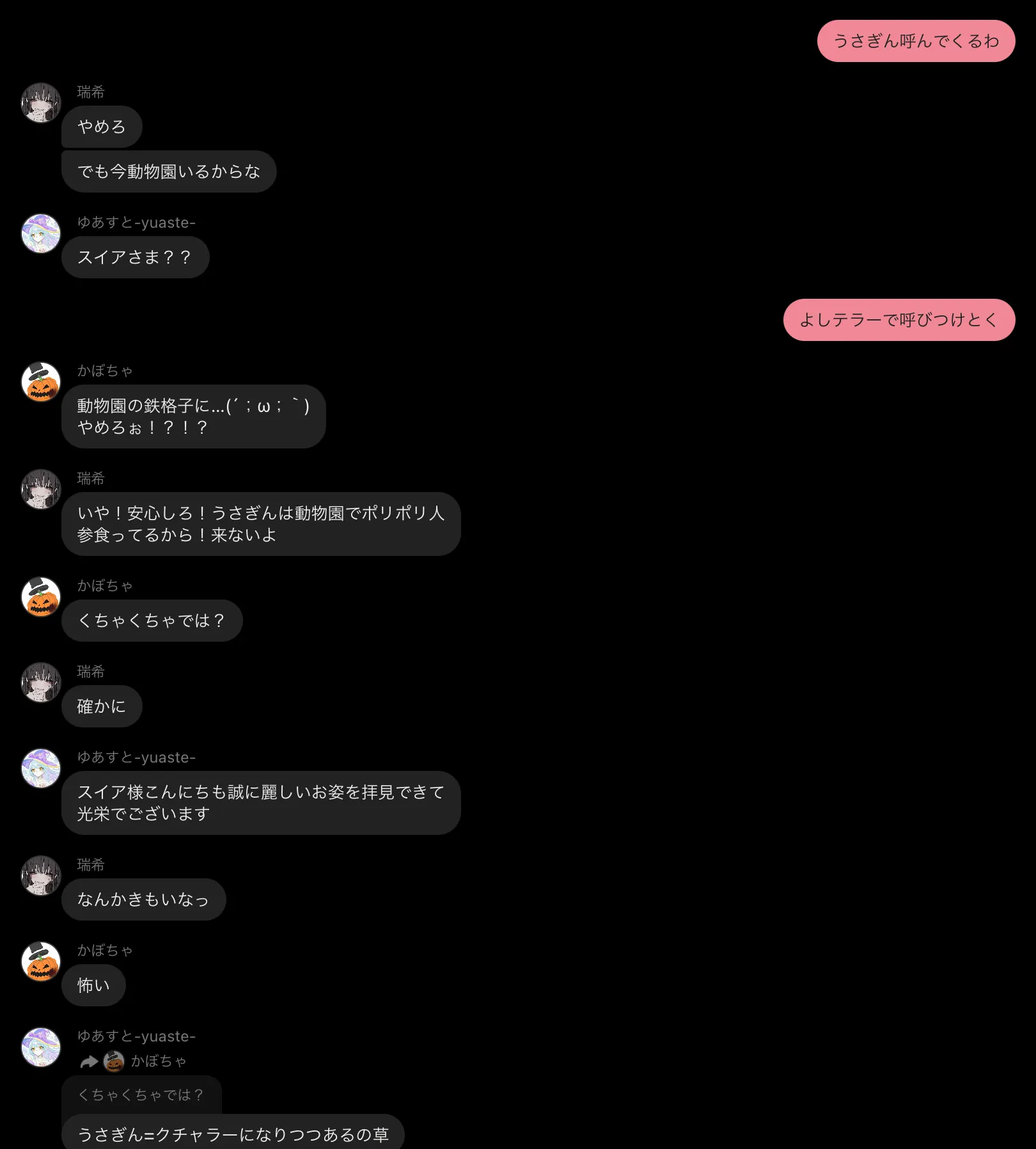Open 瑞希's avatar beside the やめろ message
Image resolution: width=1036 pixels, height=1149 pixels.
(41, 102)
